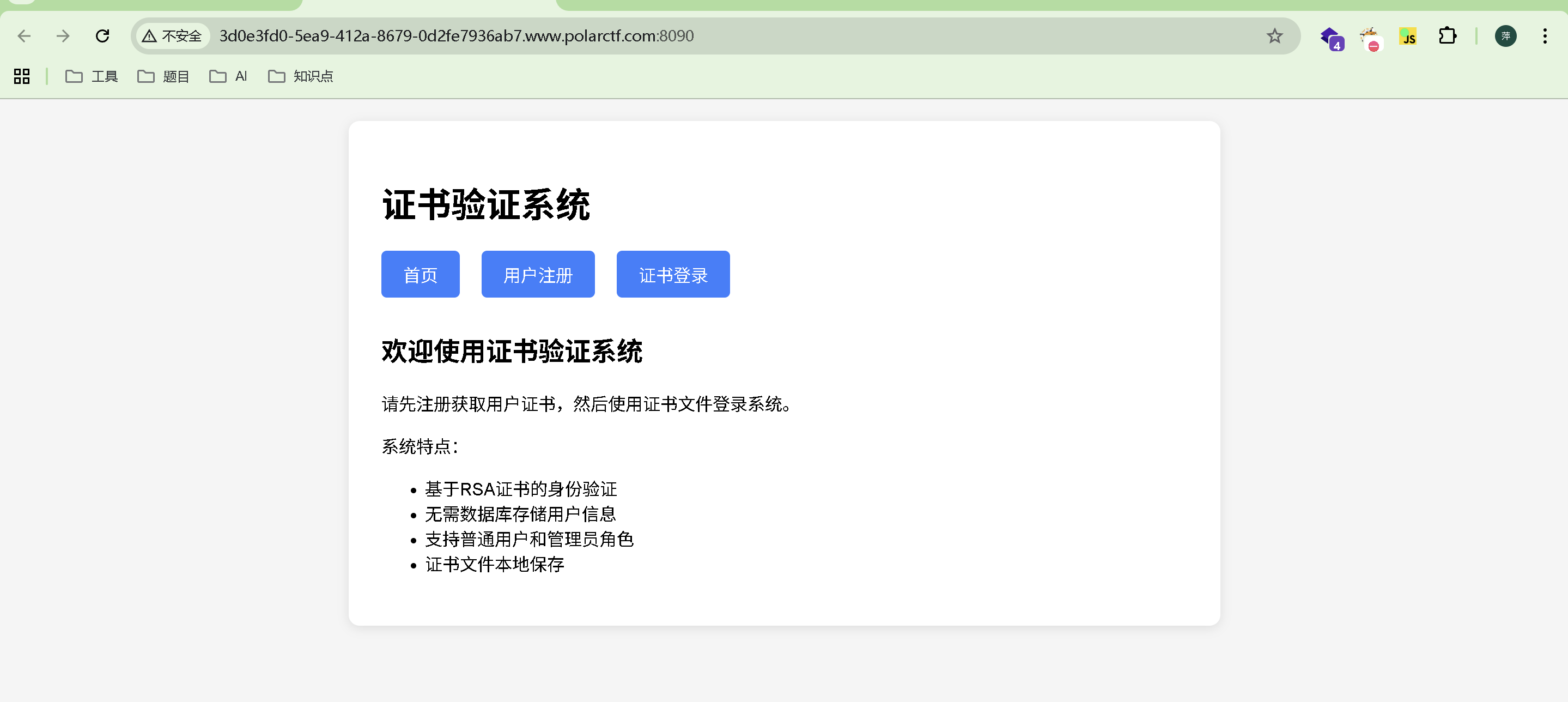Screen dimensions: 1568x702
Task: Open the purple extension with badge 4
Action: (1331, 37)
